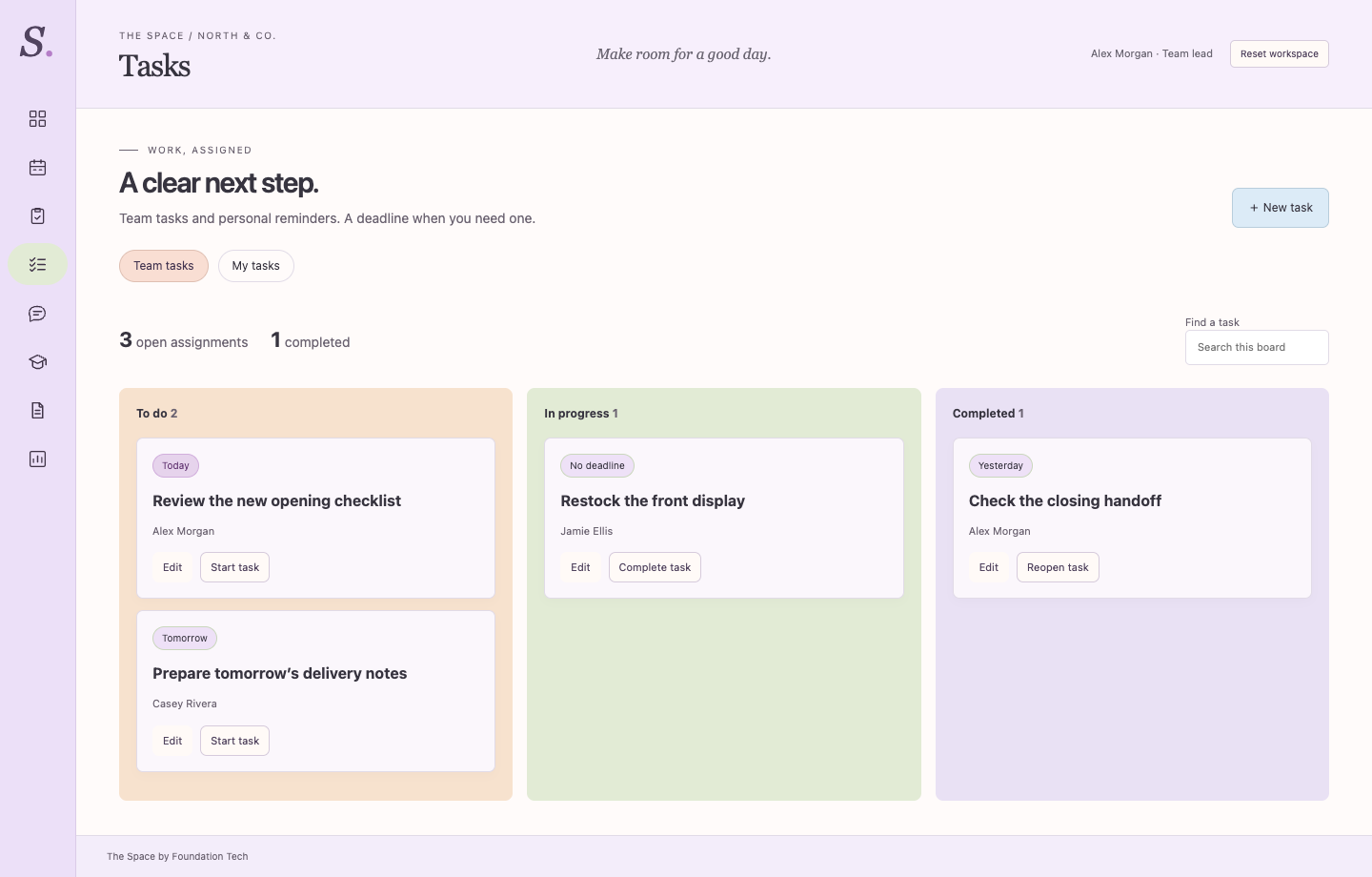Click Alex Morgan · Team lead in header

(1152, 54)
